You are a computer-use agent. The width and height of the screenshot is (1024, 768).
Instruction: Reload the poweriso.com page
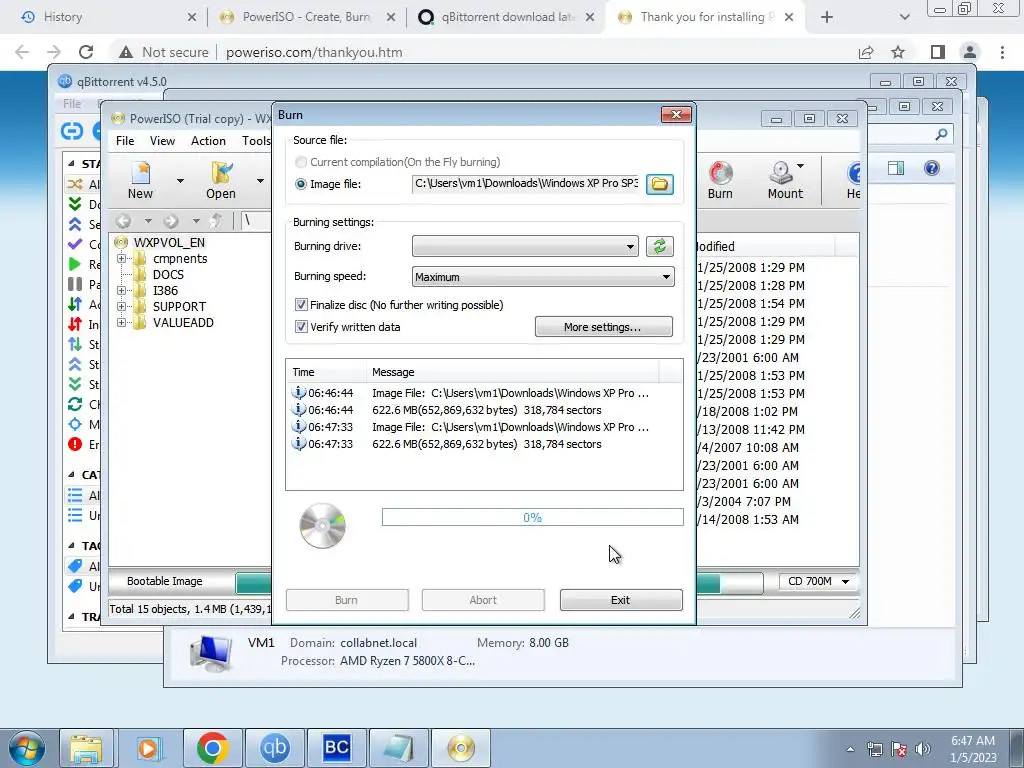[86, 52]
